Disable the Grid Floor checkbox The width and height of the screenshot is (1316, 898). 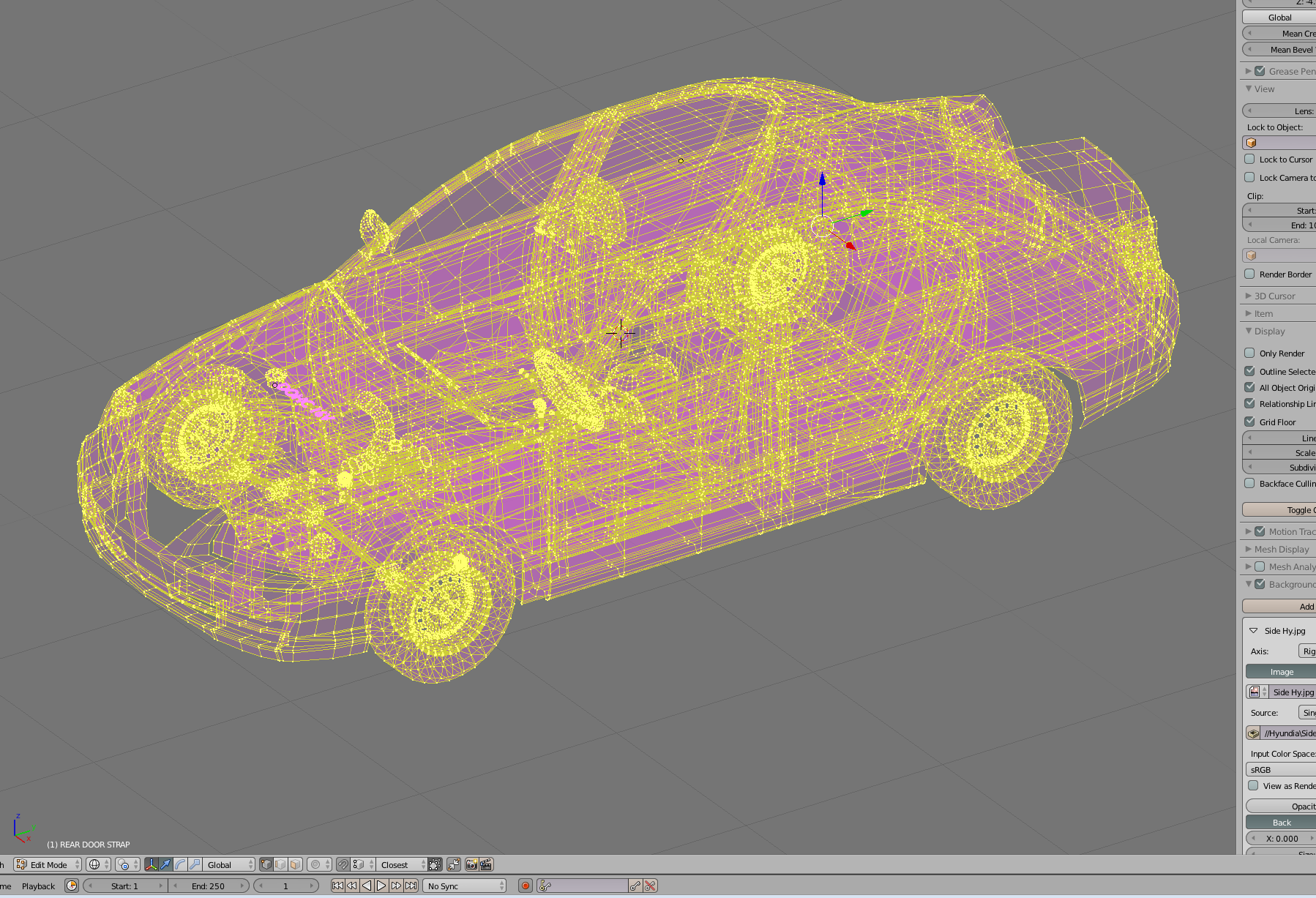tap(1250, 422)
